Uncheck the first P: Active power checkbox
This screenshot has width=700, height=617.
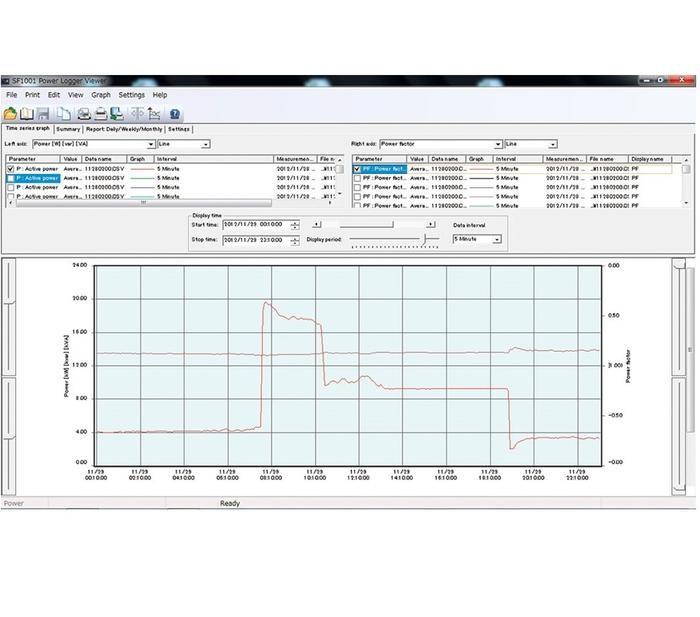[11, 170]
